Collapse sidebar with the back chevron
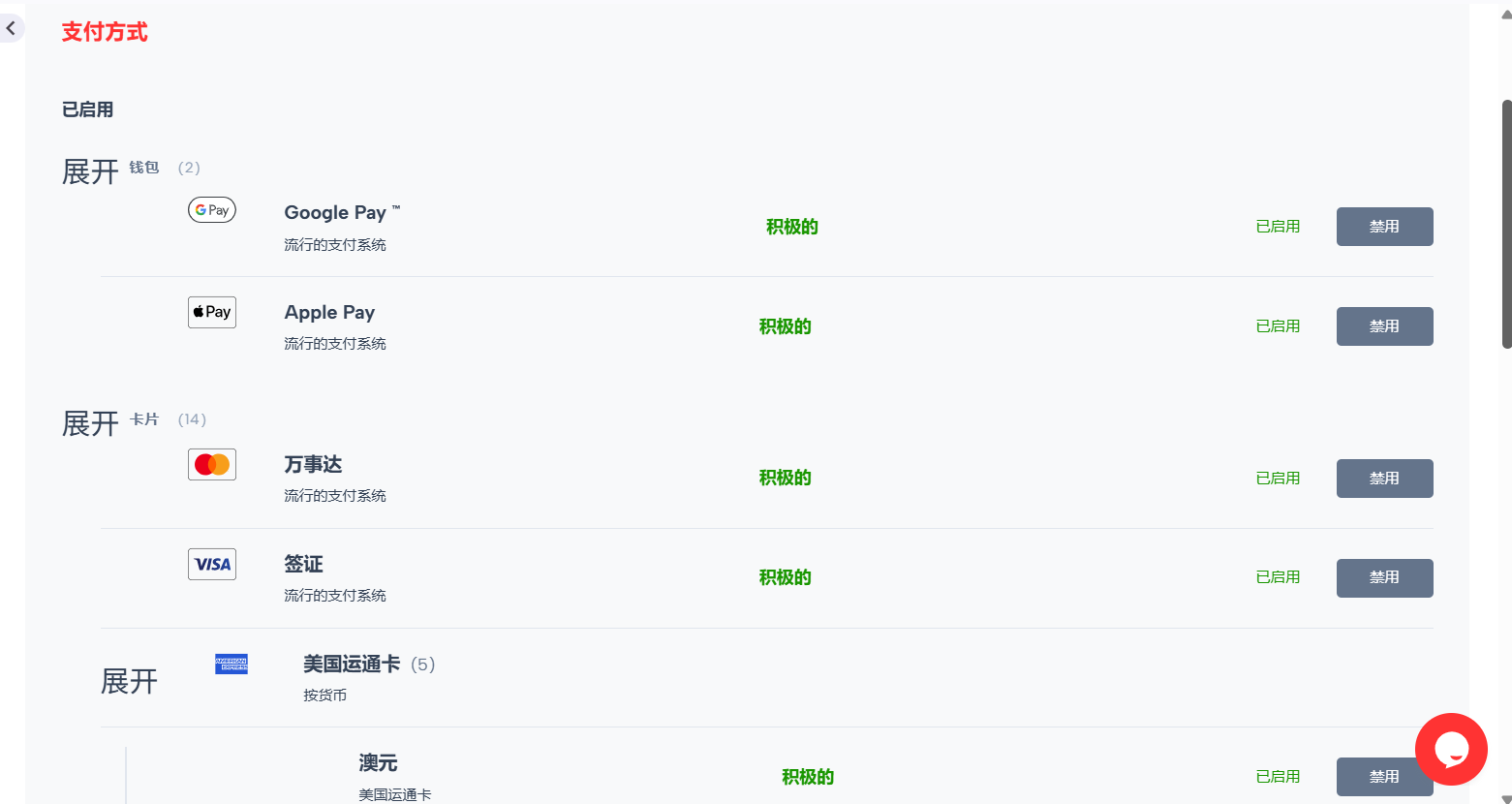Viewport: 1512px width, 804px height. (x=12, y=28)
